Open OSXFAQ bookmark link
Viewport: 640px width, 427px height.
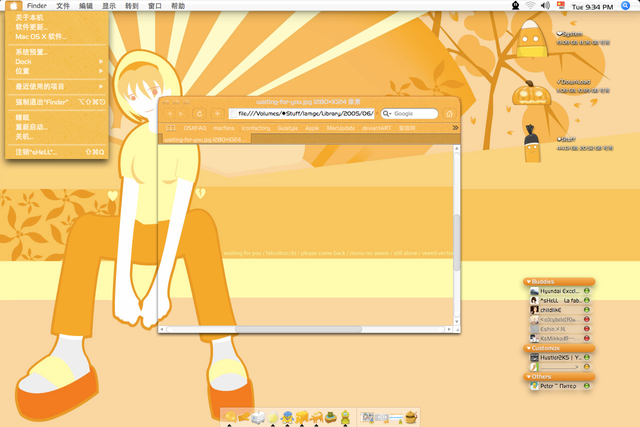195,128
